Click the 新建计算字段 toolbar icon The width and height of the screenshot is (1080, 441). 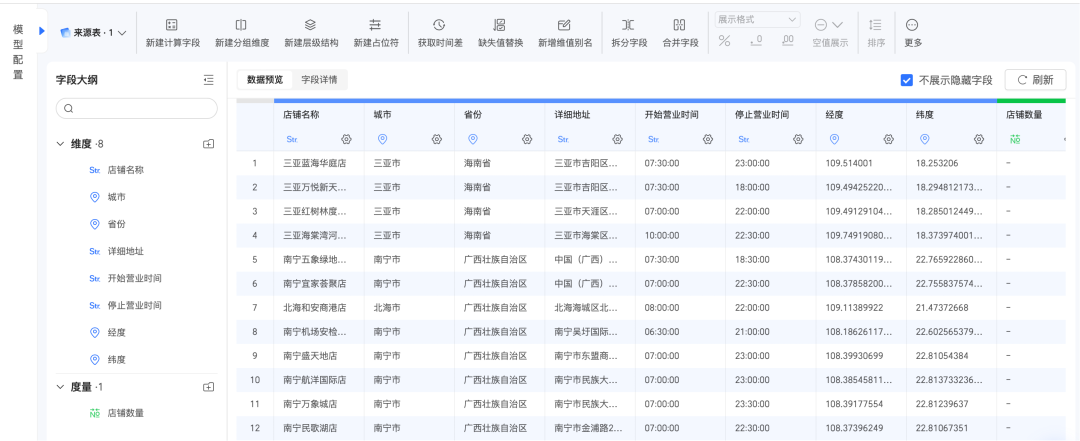pos(172,25)
